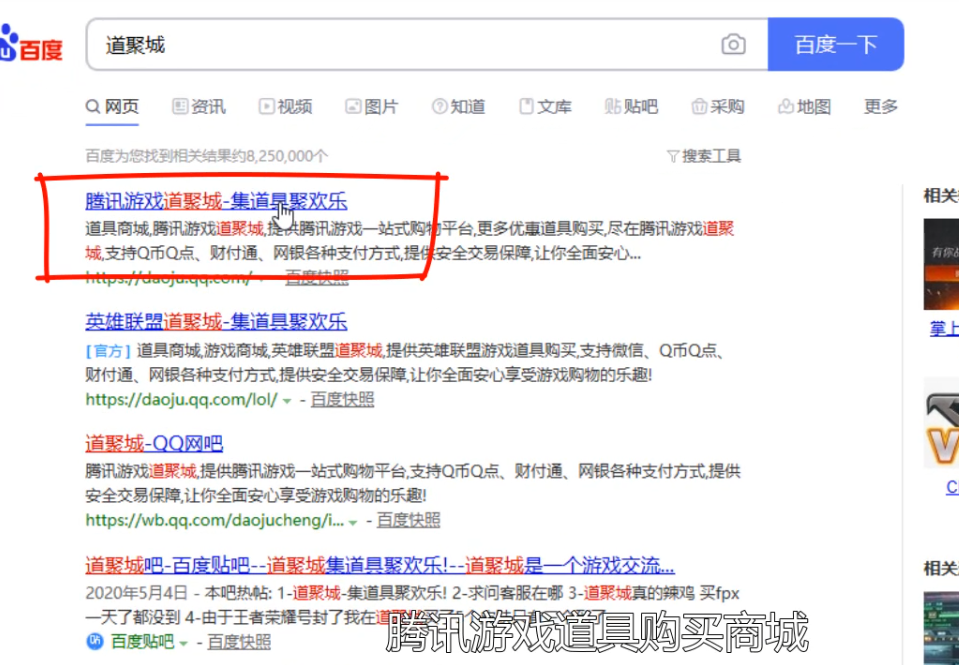
Task: Open the 道聚城吧-百度贴吧 result title
Action: 380,565
